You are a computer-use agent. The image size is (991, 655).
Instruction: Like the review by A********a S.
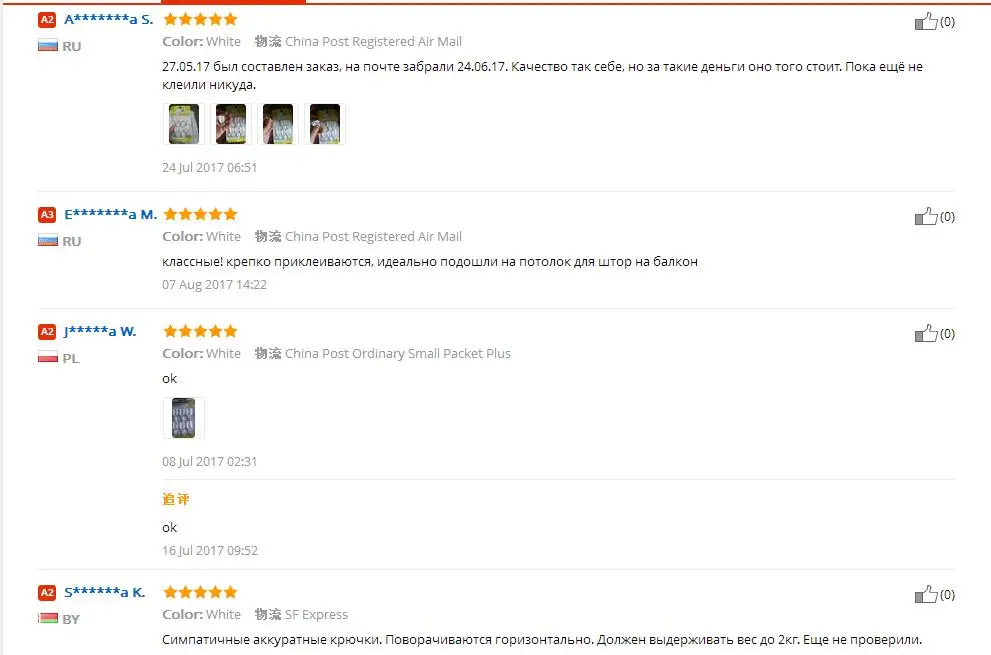tap(926, 21)
